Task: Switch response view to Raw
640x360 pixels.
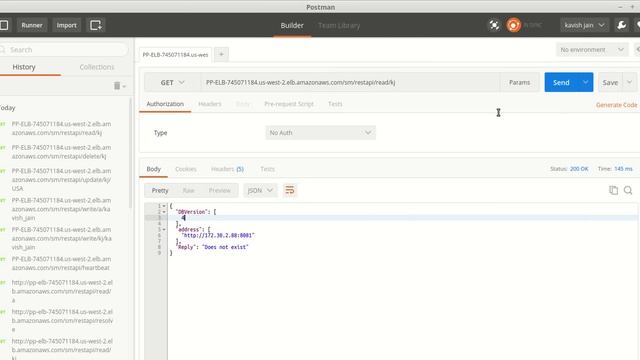Action: [188, 191]
